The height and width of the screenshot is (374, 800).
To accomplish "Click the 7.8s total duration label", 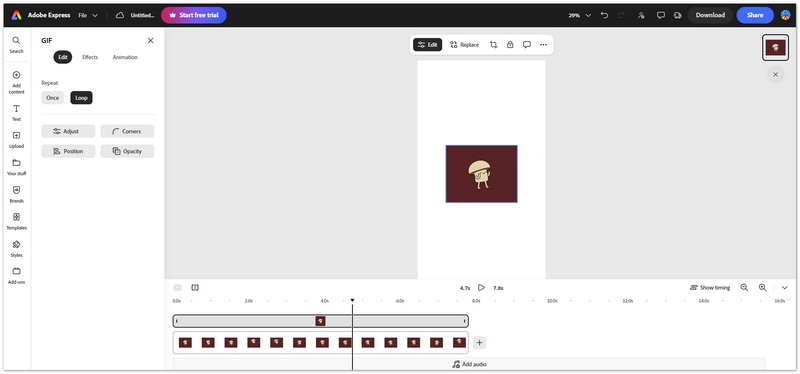I will coord(498,288).
